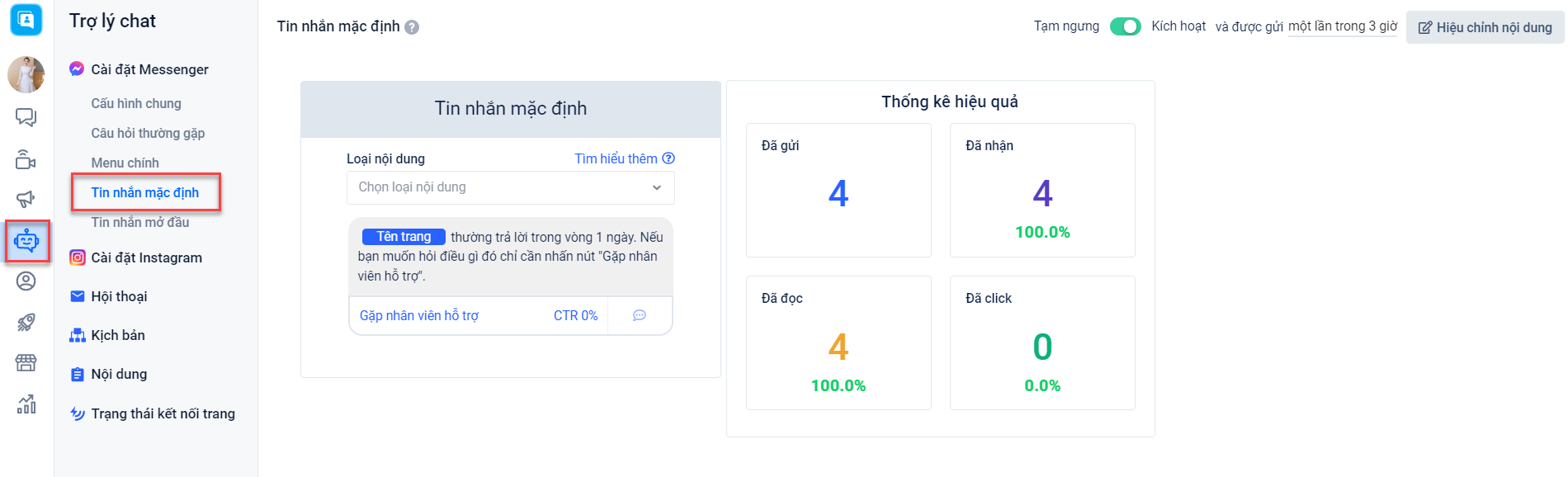Click the Hiệu chỉnh nội dung button
Viewport: 1568px width, 477px height.
click(x=1485, y=27)
